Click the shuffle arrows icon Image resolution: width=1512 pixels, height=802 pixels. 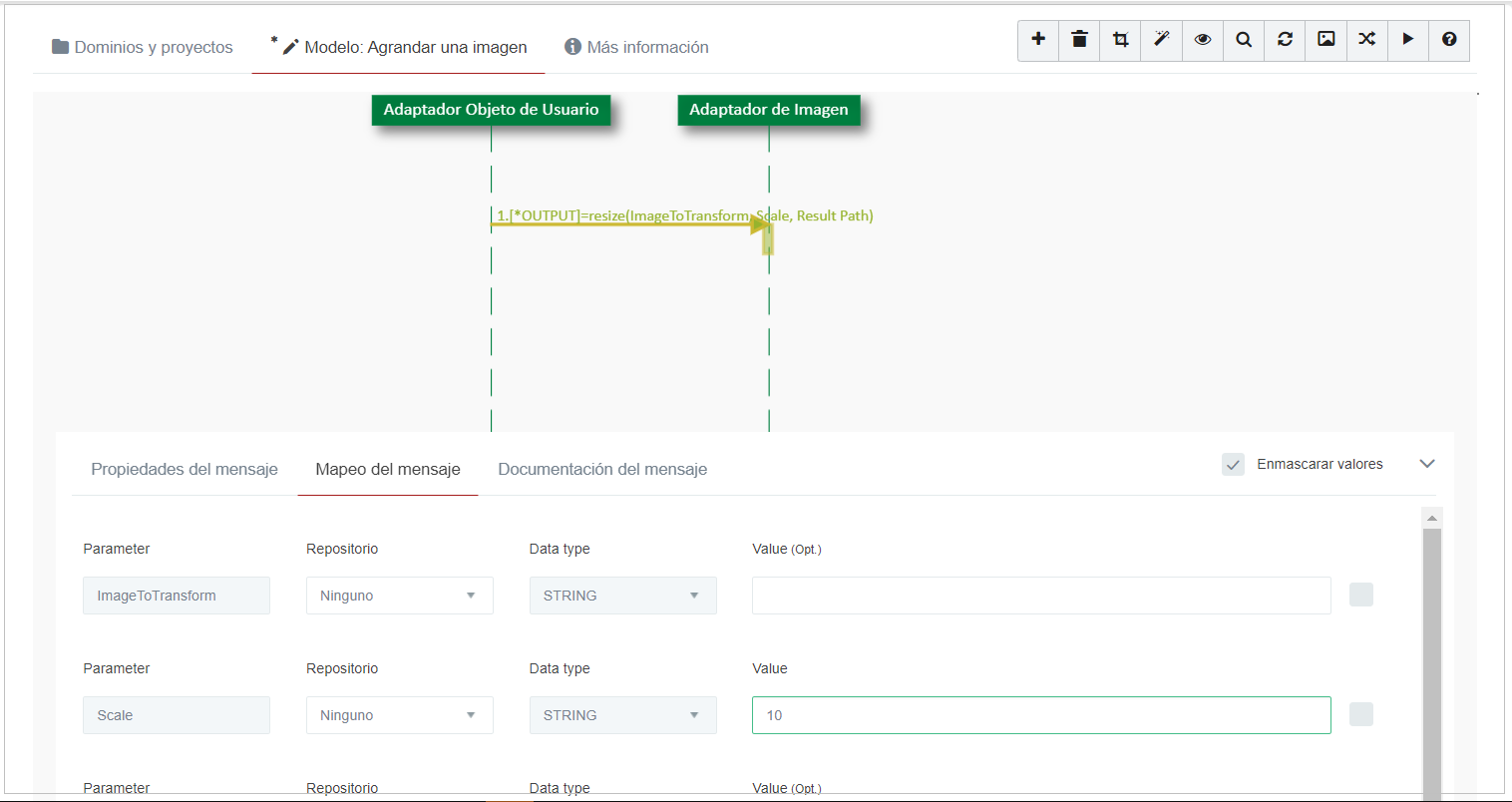point(1366,40)
